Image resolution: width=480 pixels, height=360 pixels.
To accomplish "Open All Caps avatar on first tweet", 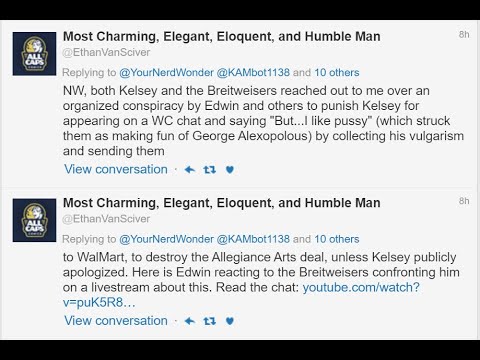I will pyautogui.click(x=34, y=54).
